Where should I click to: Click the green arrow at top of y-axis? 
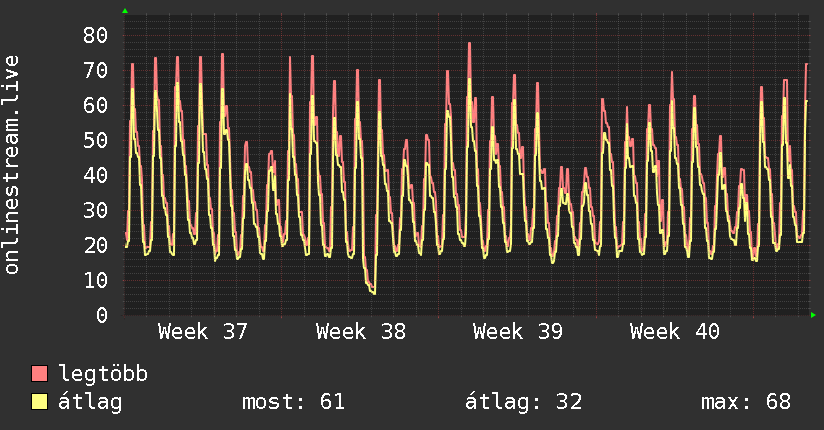(x=125, y=11)
